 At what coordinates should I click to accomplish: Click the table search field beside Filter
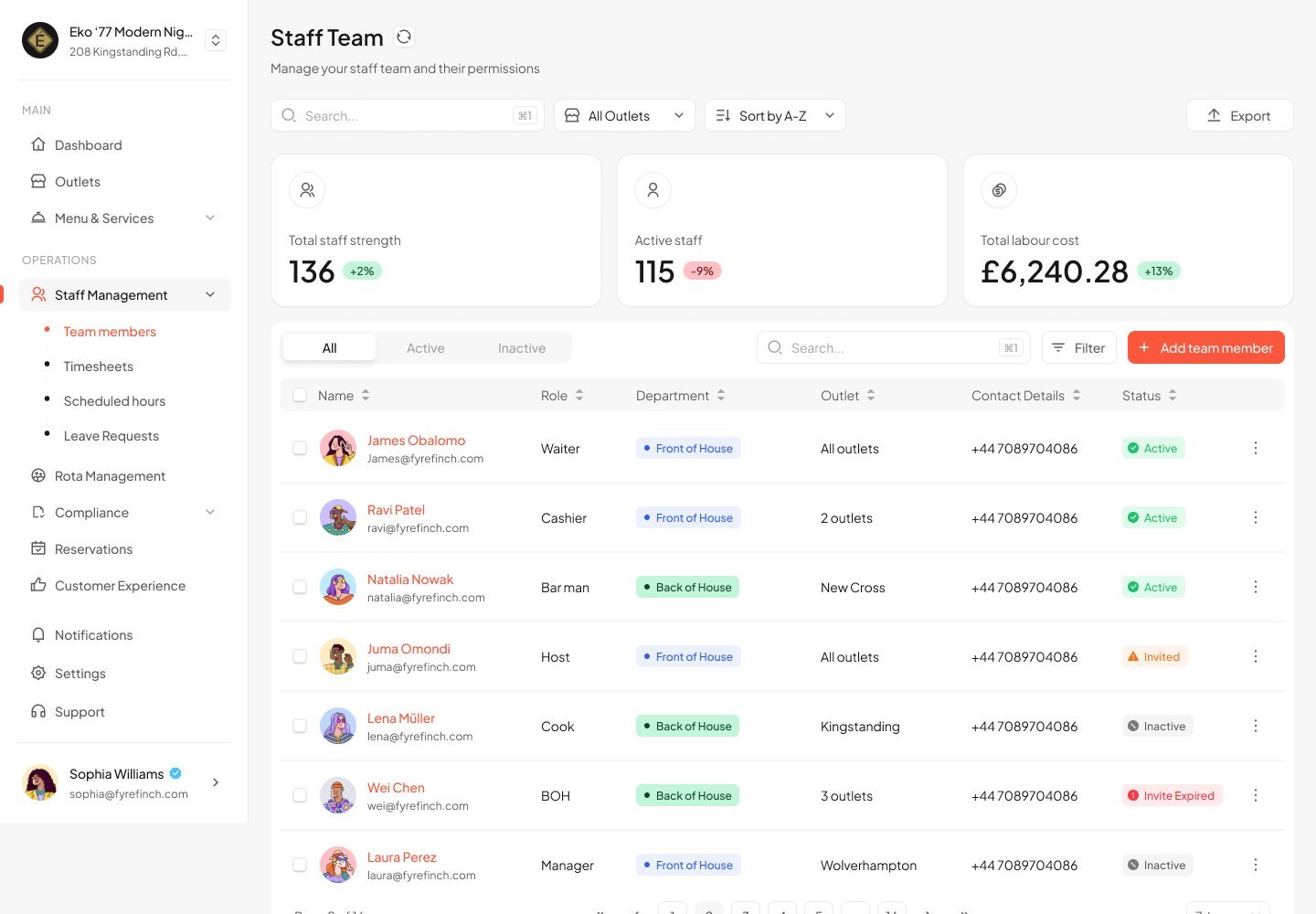coord(894,347)
